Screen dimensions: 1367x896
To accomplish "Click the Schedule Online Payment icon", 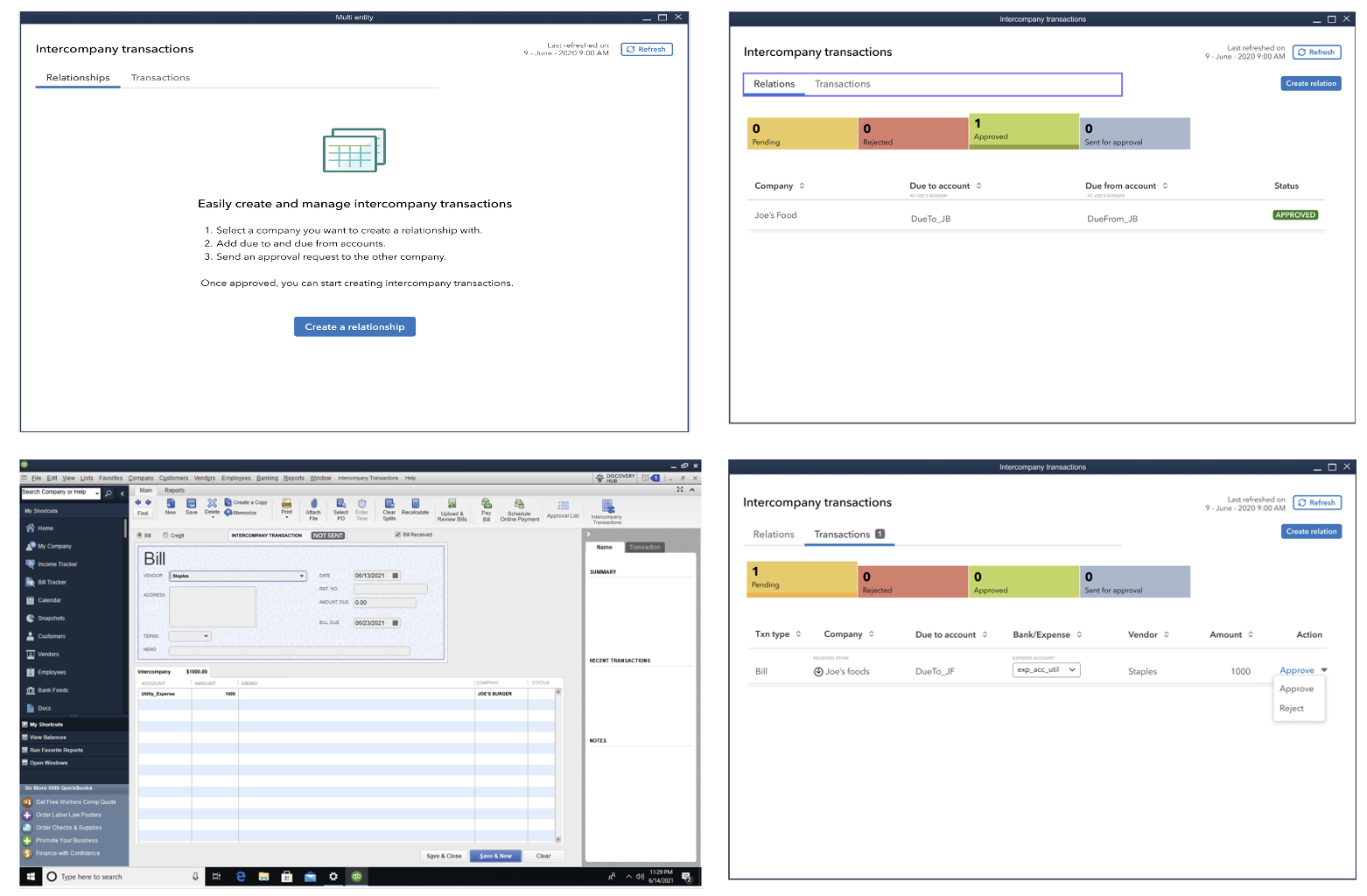I will tap(519, 510).
